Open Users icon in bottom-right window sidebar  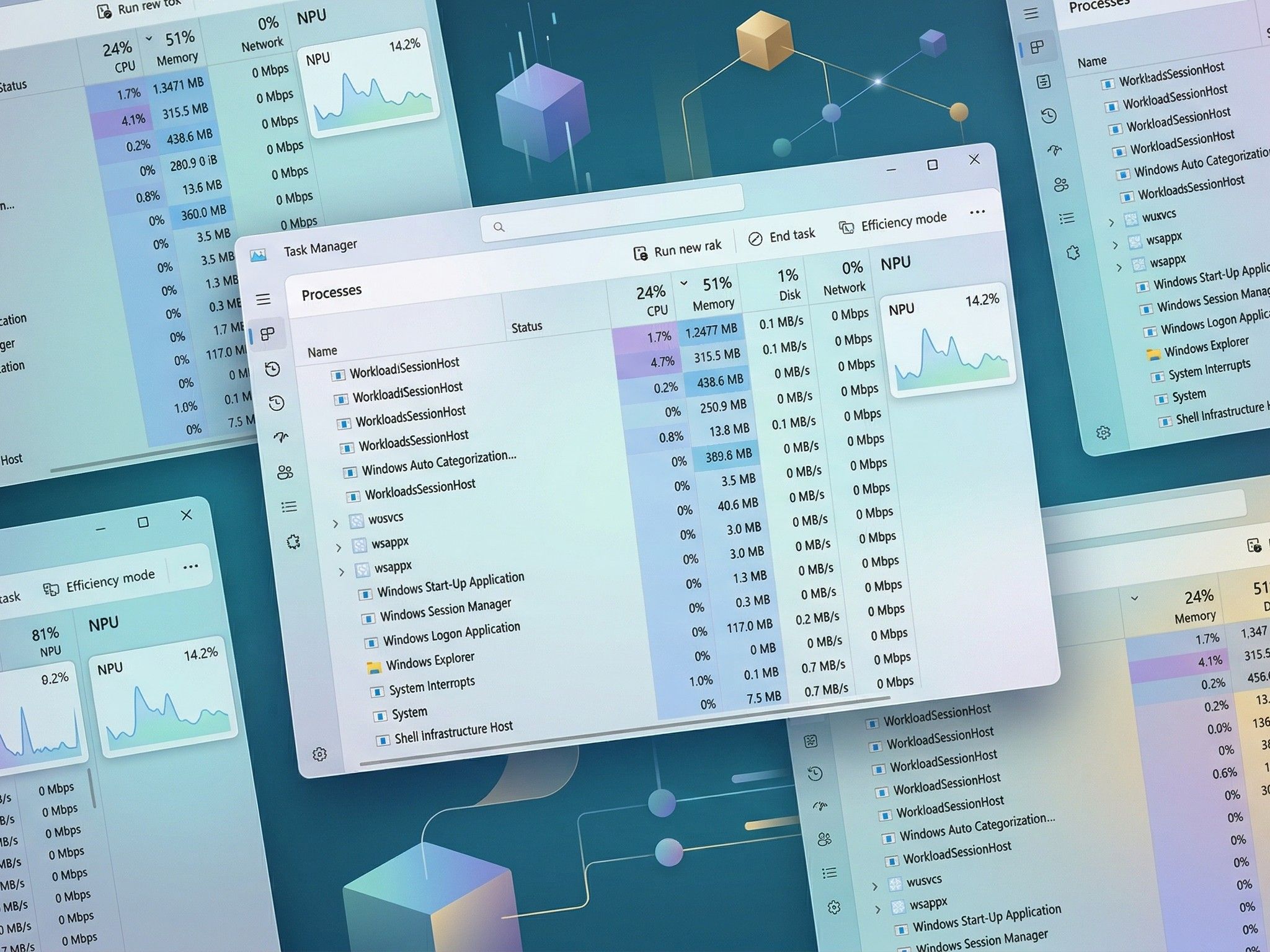coord(824,839)
